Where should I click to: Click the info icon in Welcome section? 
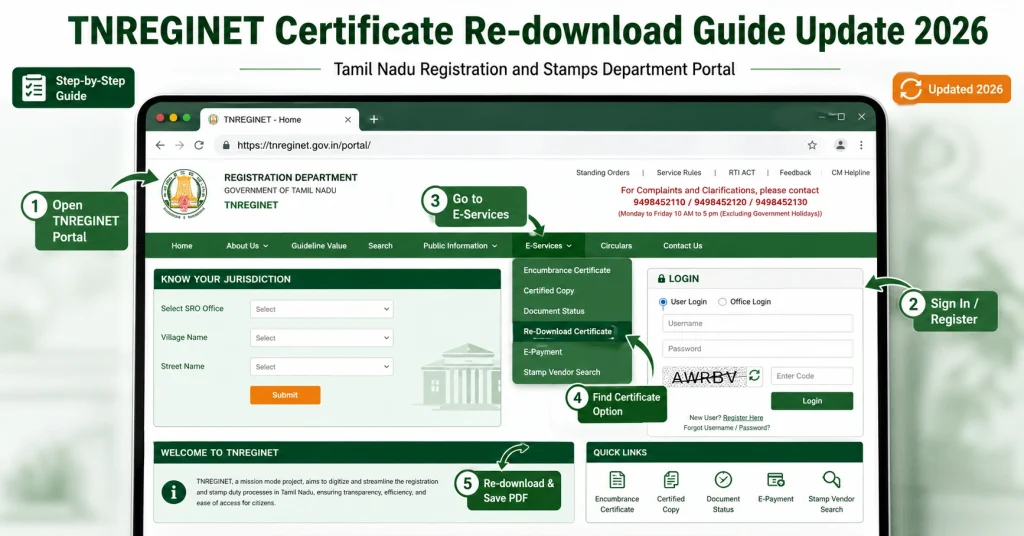(x=174, y=492)
